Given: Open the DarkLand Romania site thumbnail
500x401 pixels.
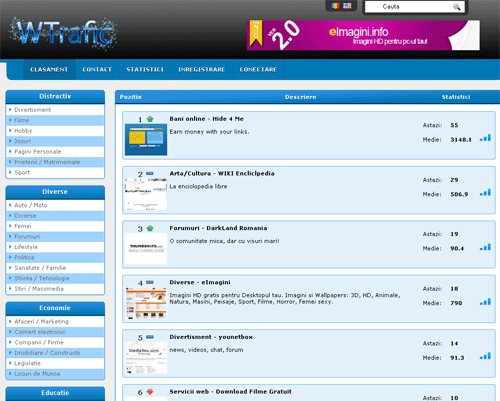Looking at the screenshot, I should pyautogui.click(x=146, y=249).
